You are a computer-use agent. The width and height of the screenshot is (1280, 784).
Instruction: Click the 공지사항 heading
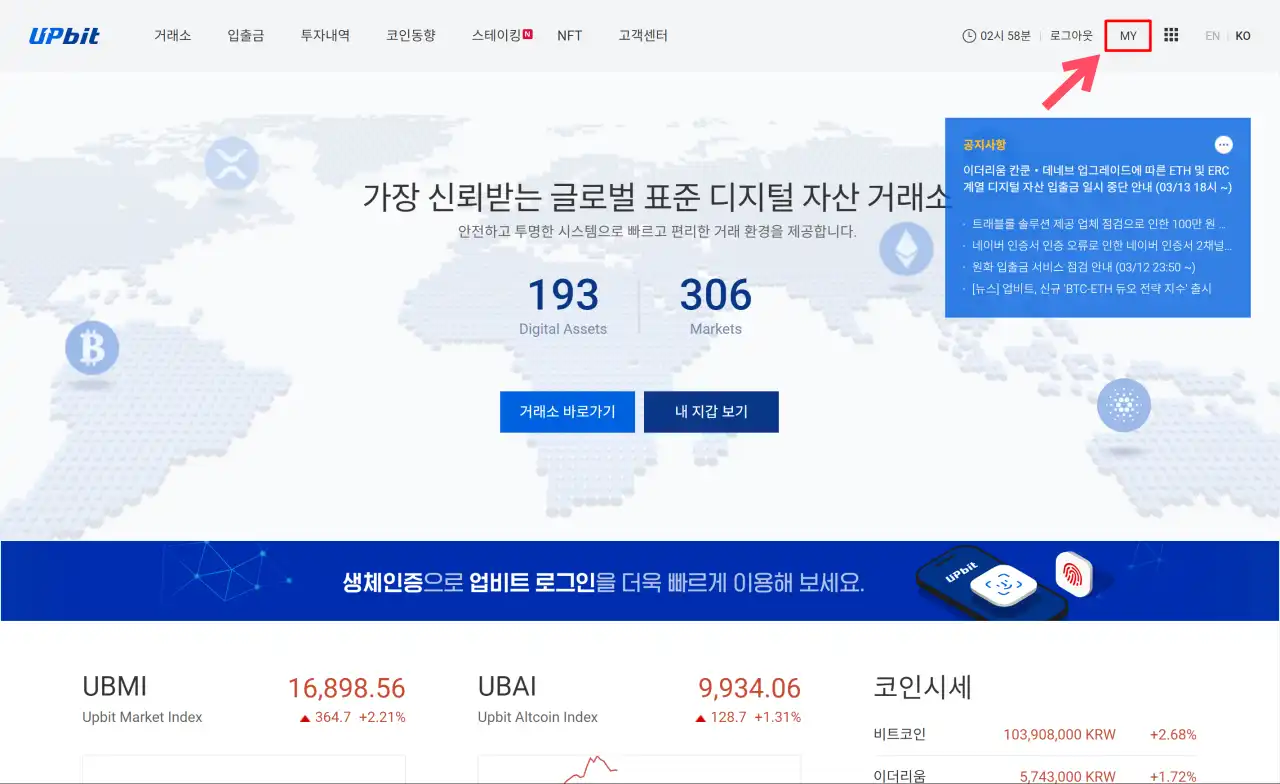[x=984, y=145]
